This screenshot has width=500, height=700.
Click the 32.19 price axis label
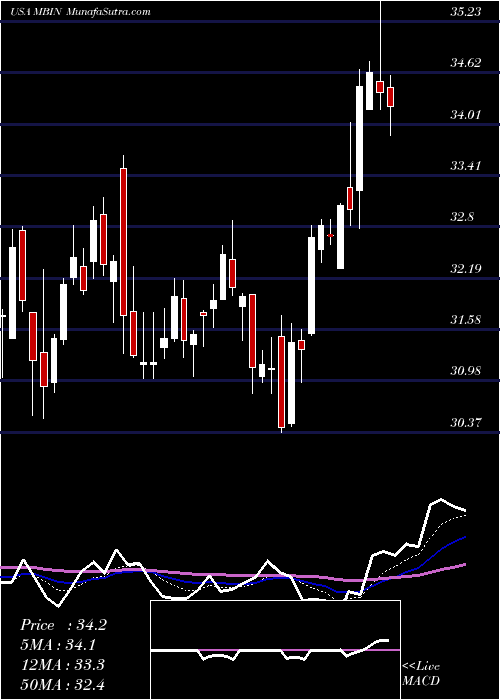pyautogui.click(x=466, y=269)
